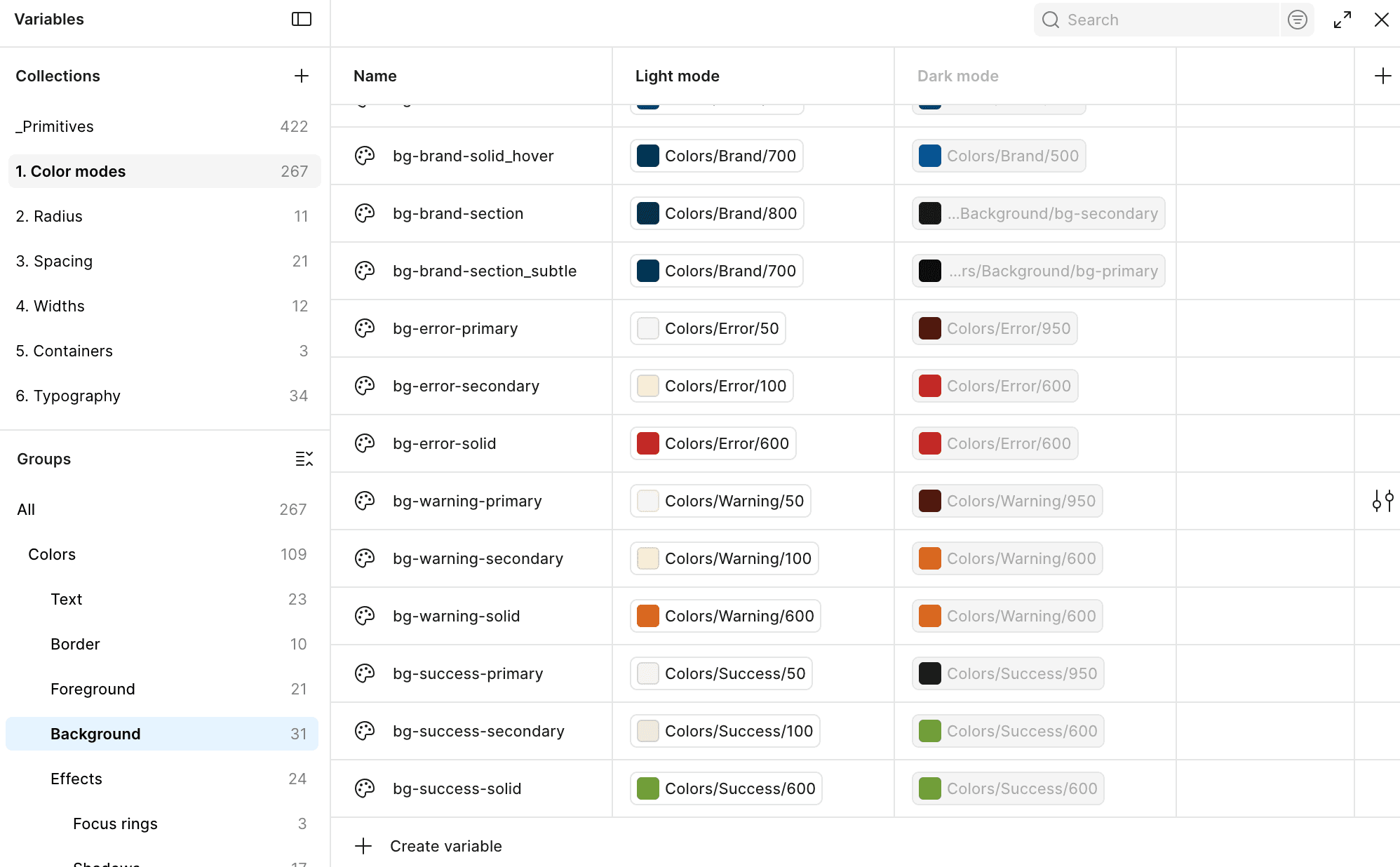Click color palette icon of bg-success-primary
This screenshot has width=1400, height=867.
[x=365, y=673]
